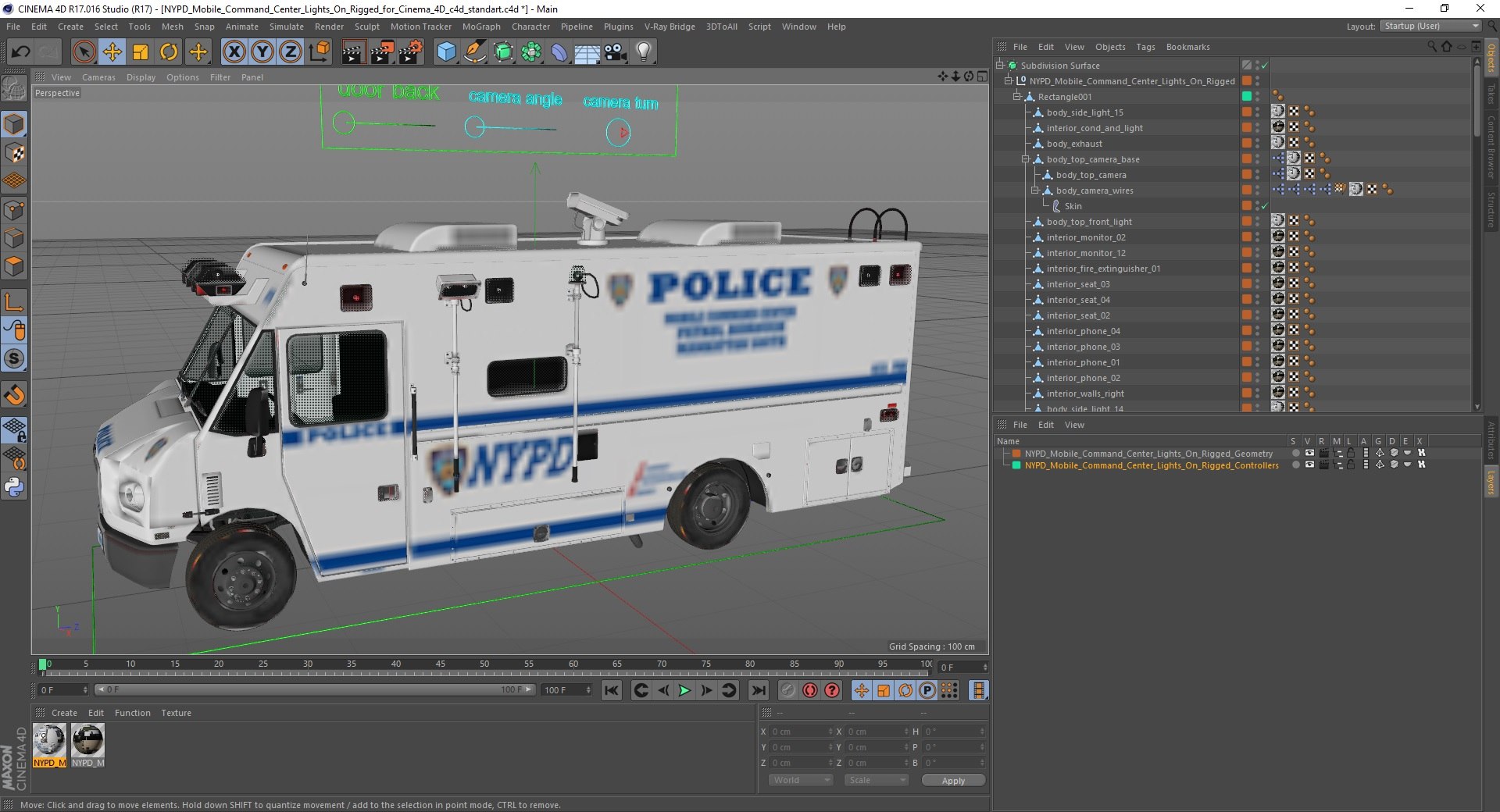Render active view with clapperboard icon
Screen dimensions: 1500x812
(353, 52)
